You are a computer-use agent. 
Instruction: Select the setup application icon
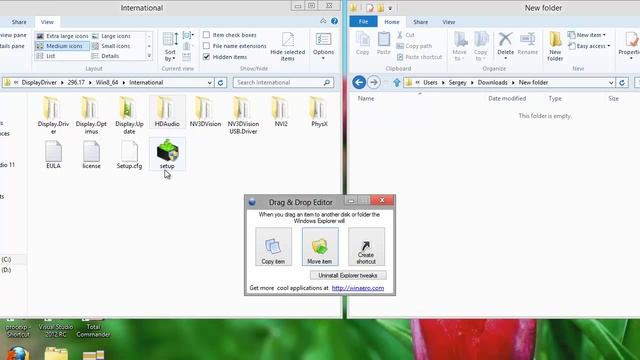point(167,154)
